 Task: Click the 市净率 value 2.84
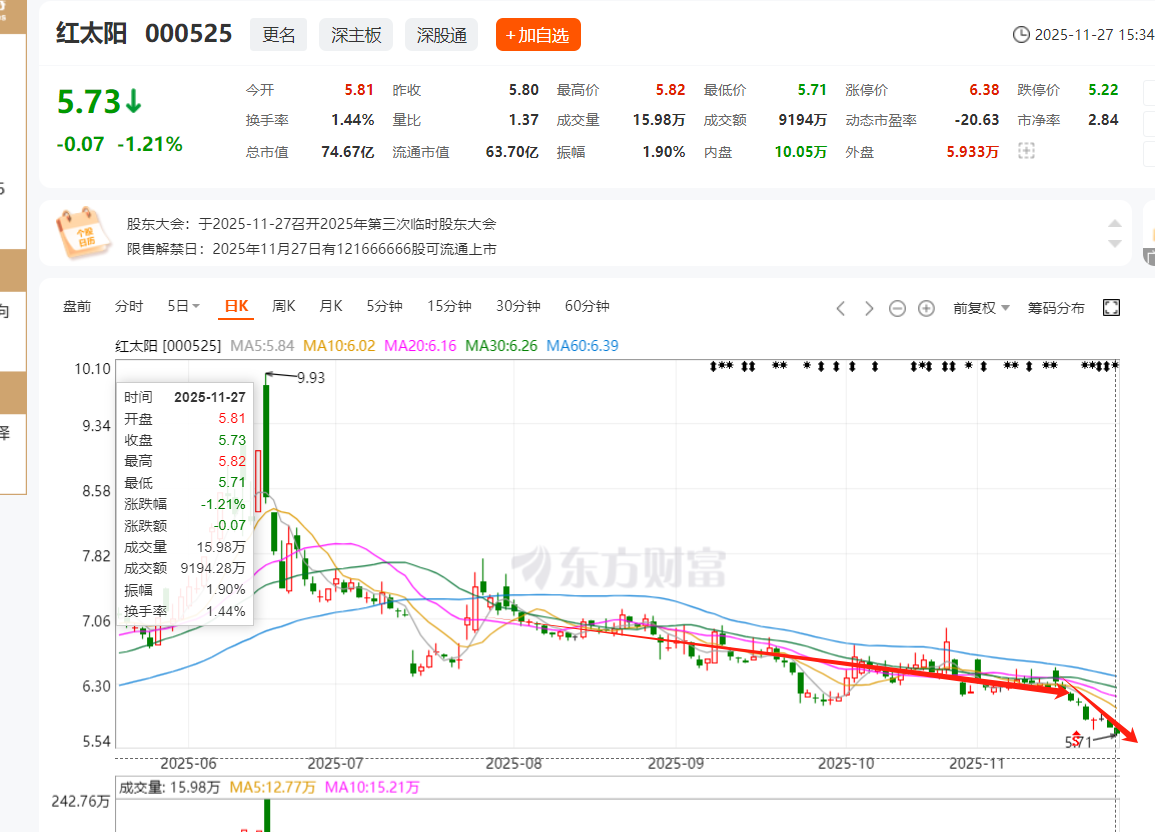click(x=1103, y=119)
